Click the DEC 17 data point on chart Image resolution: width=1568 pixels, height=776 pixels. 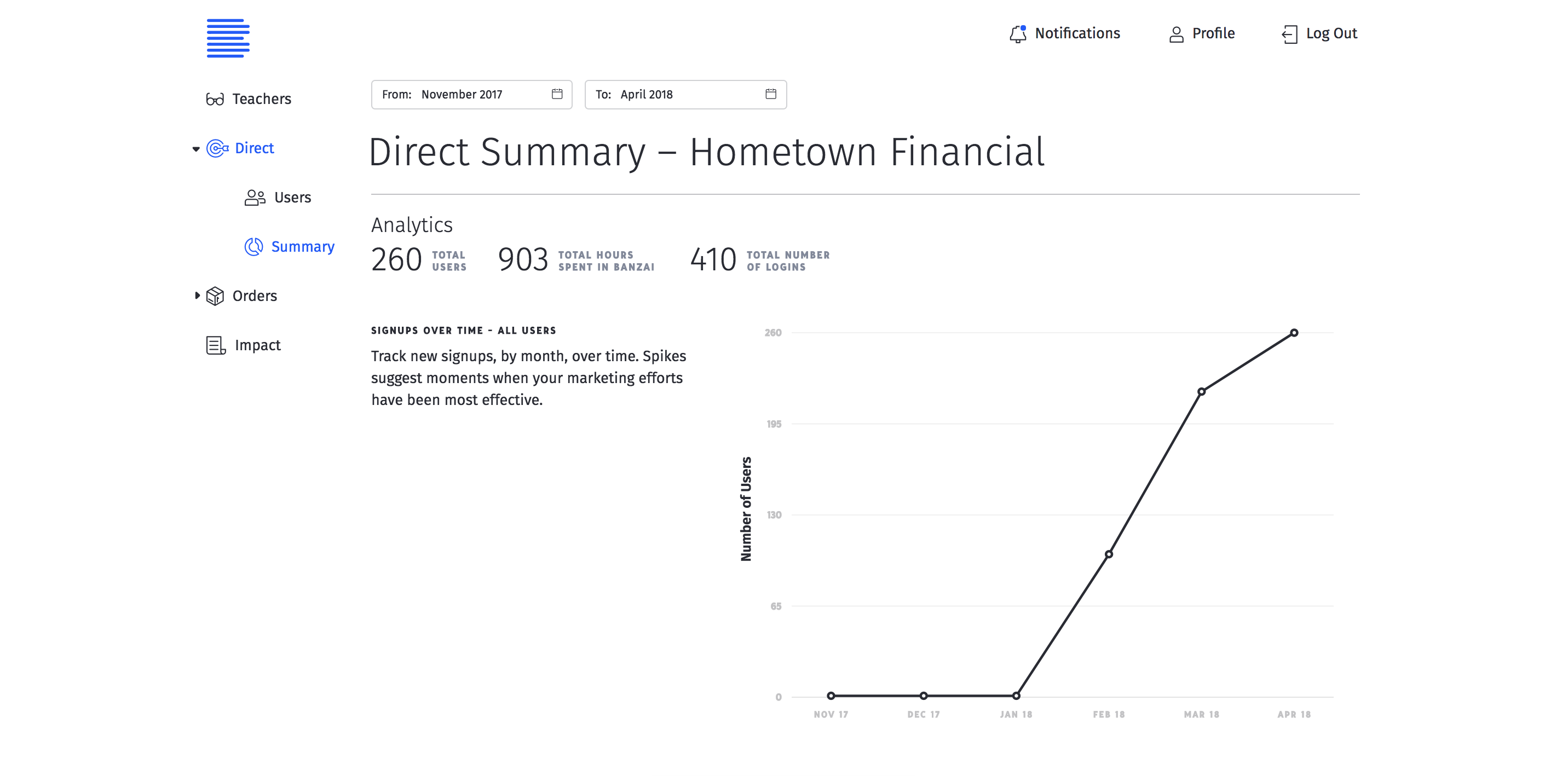click(924, 696)
